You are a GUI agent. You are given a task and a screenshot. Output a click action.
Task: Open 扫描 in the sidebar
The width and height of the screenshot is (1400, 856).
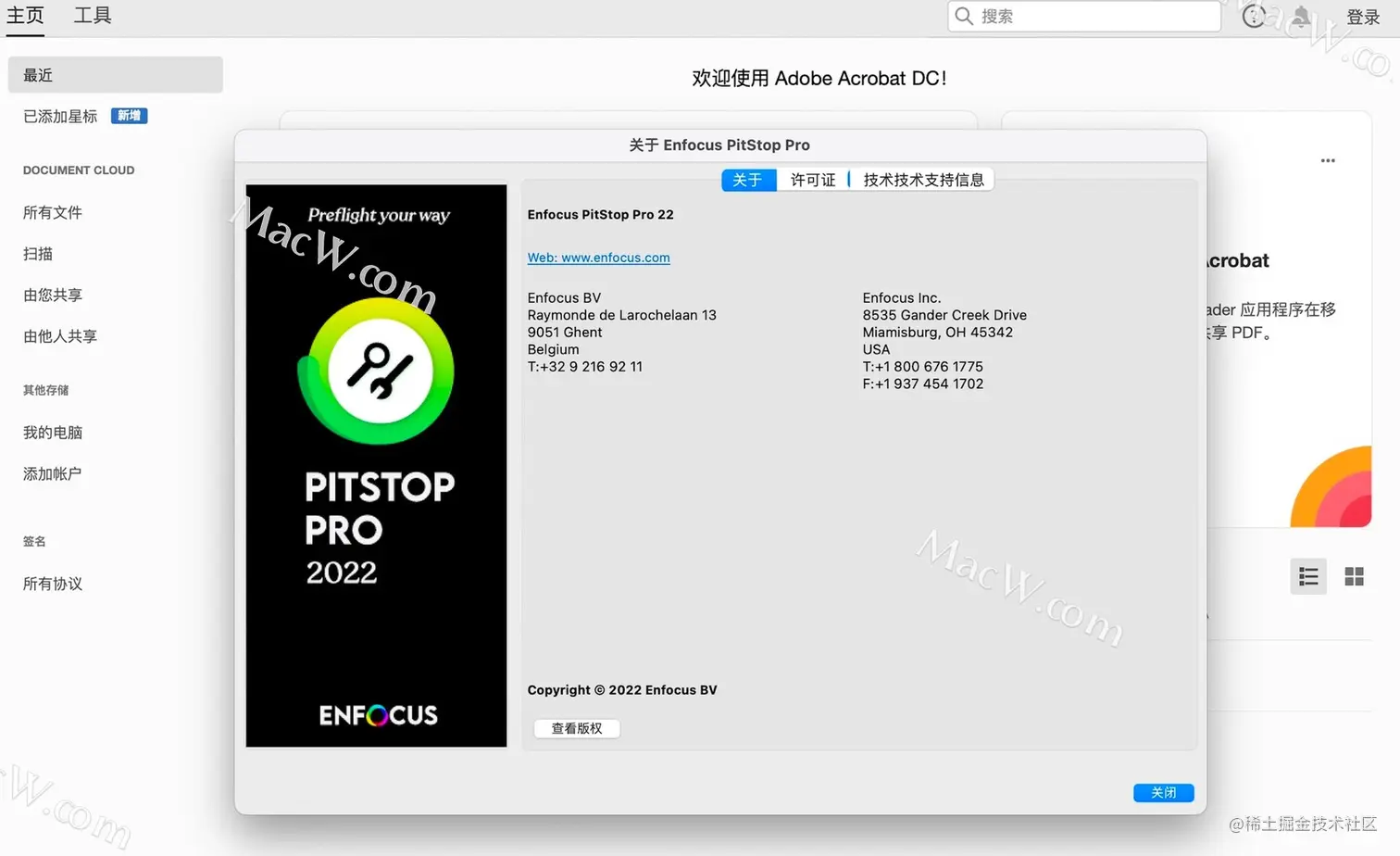click(x=38, y=254)
